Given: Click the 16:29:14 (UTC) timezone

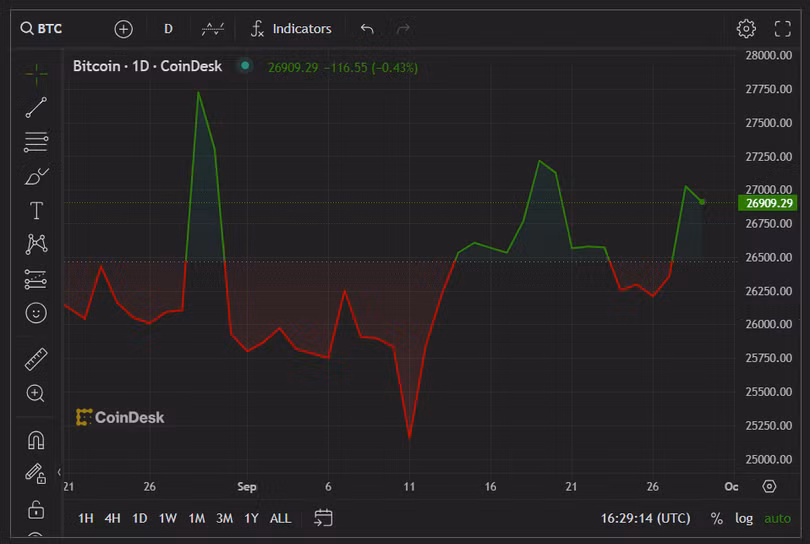Looking at the screenshot, I should (645, 518).
